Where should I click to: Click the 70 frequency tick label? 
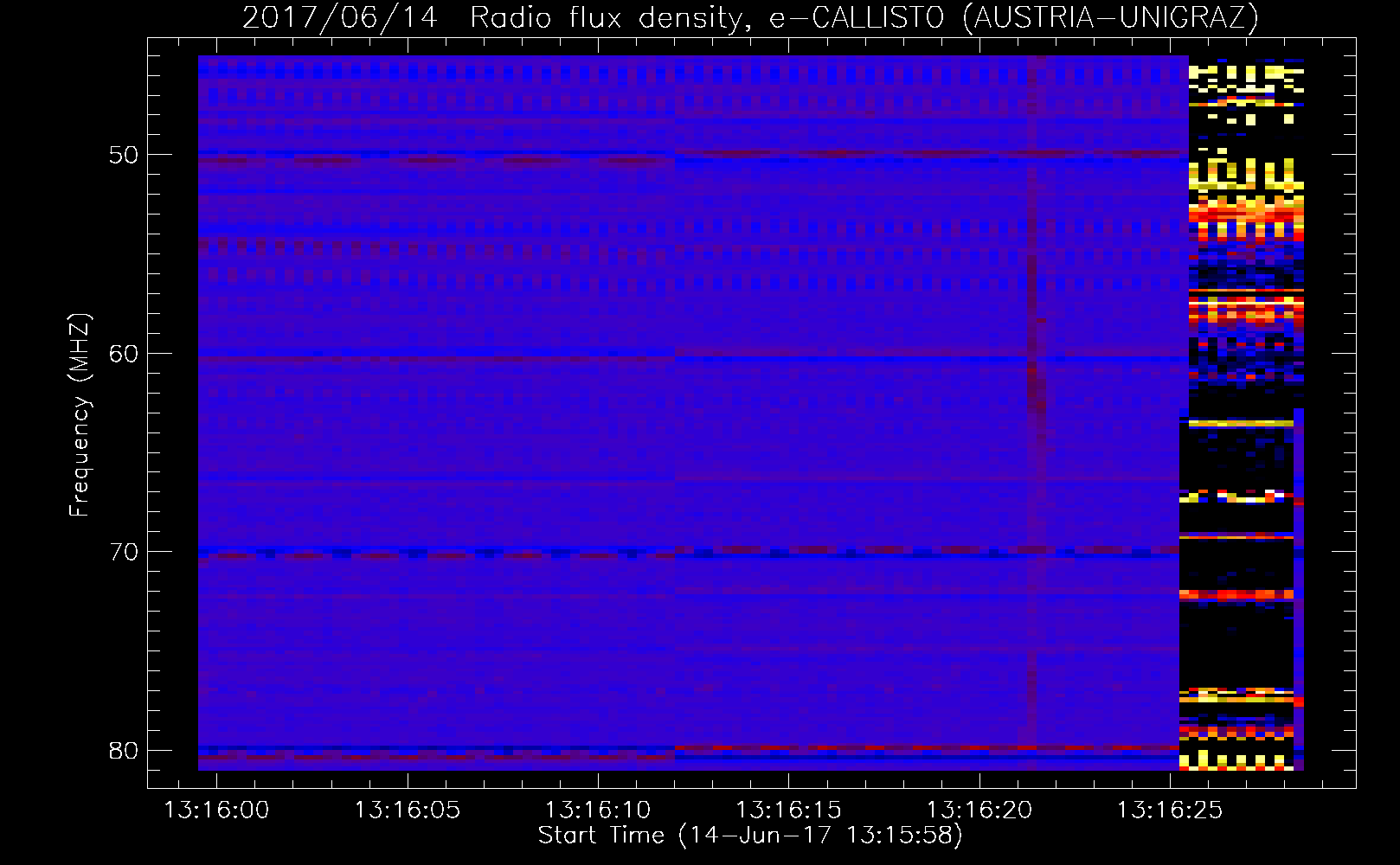click(124, 552)
